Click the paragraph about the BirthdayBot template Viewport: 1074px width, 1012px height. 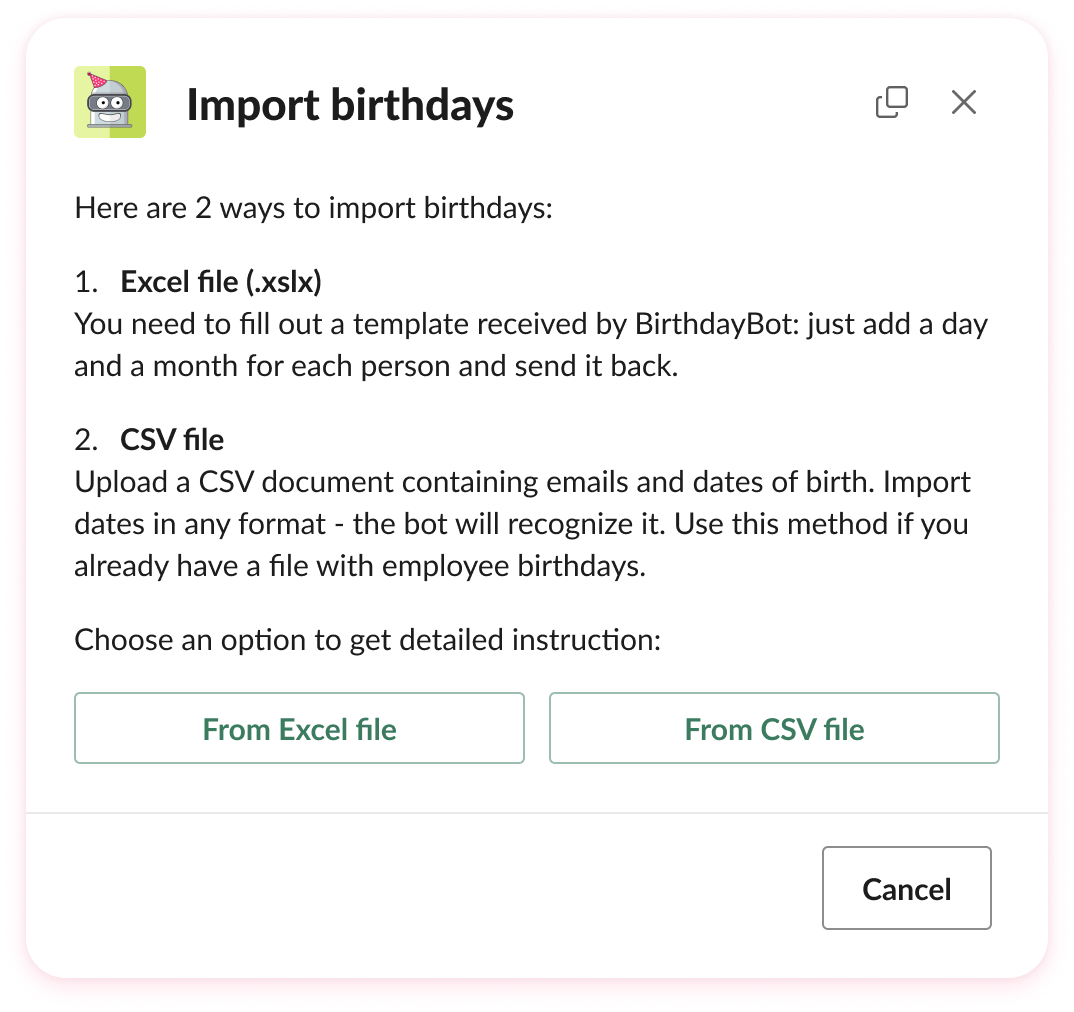coord(530,344)
